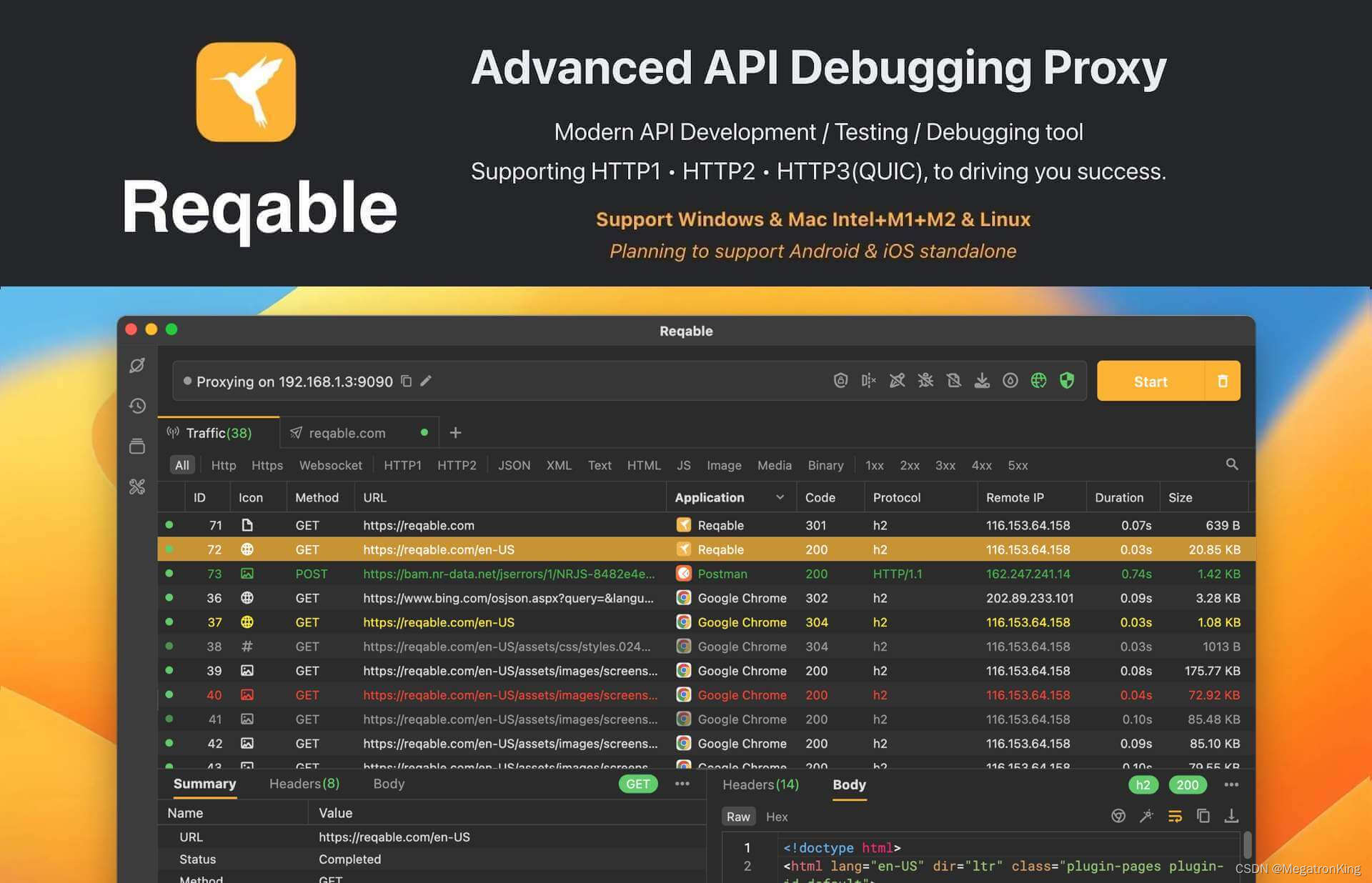Viewport: 1372px width, 883px height.
Task: Open response panel three-dot more menu
Action: pos(1231,784)
